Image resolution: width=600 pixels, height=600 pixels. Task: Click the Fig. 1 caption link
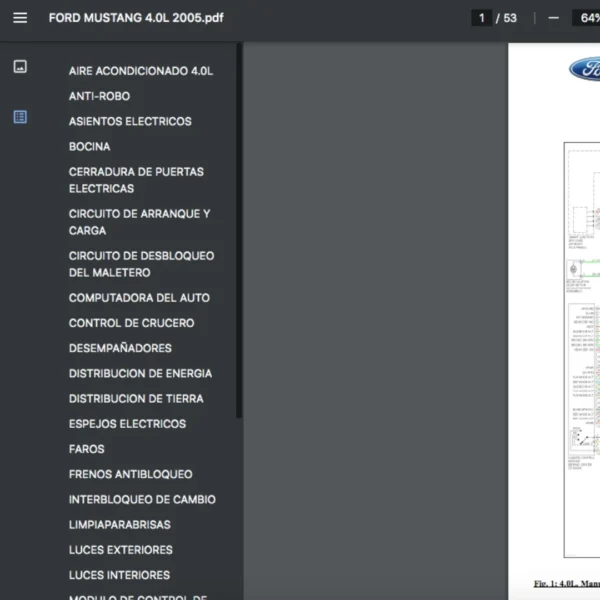click(x=567, y=584)
